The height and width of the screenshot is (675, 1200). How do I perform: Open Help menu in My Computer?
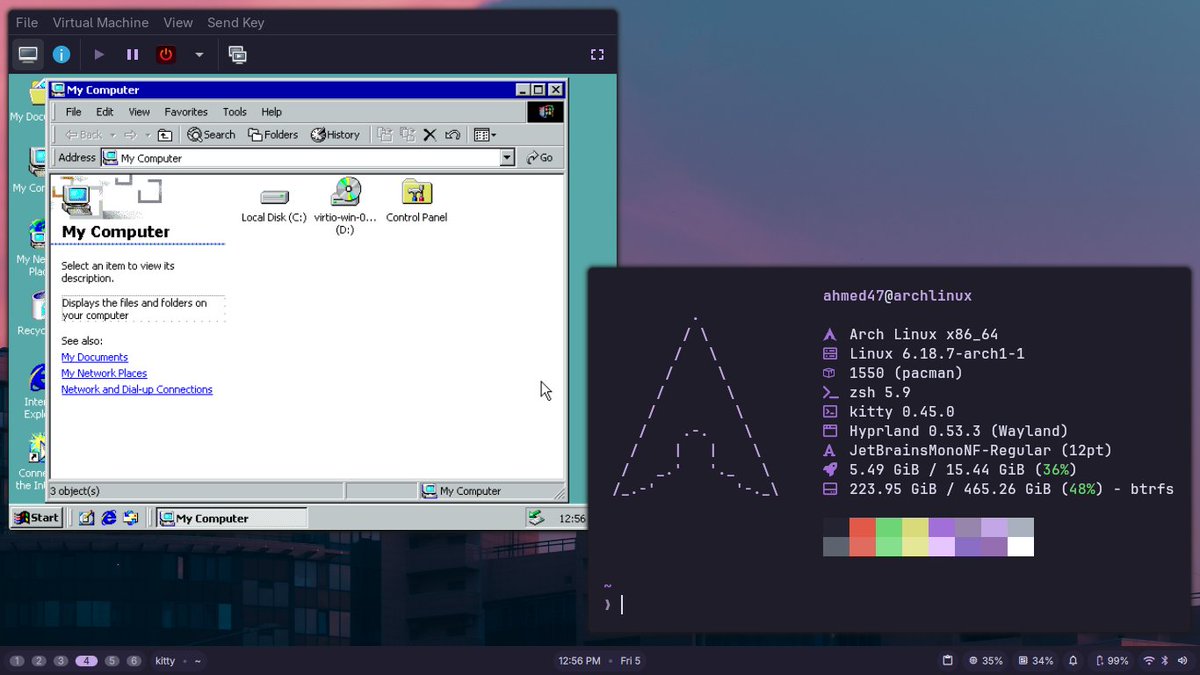pyautogui.click(x=272, y=112)
